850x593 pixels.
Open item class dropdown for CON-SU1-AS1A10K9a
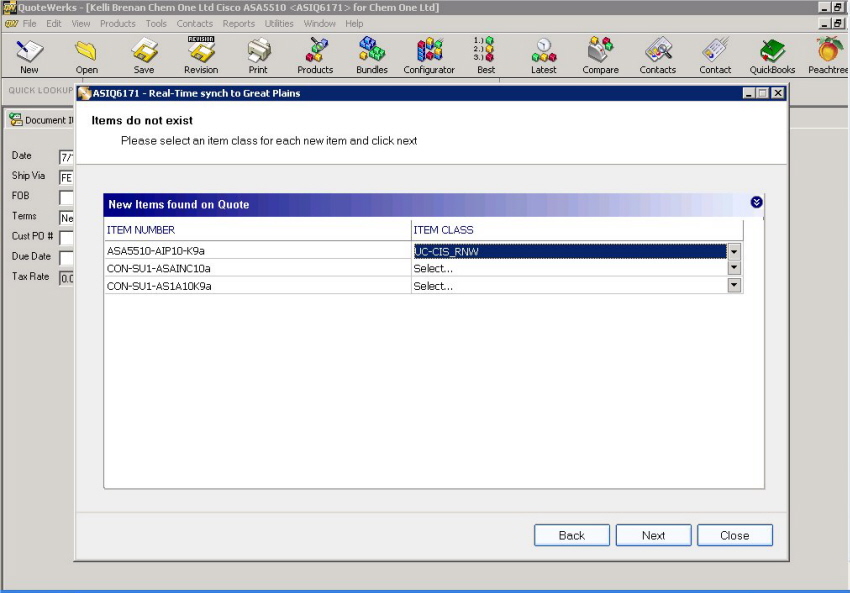click(734, 285)
